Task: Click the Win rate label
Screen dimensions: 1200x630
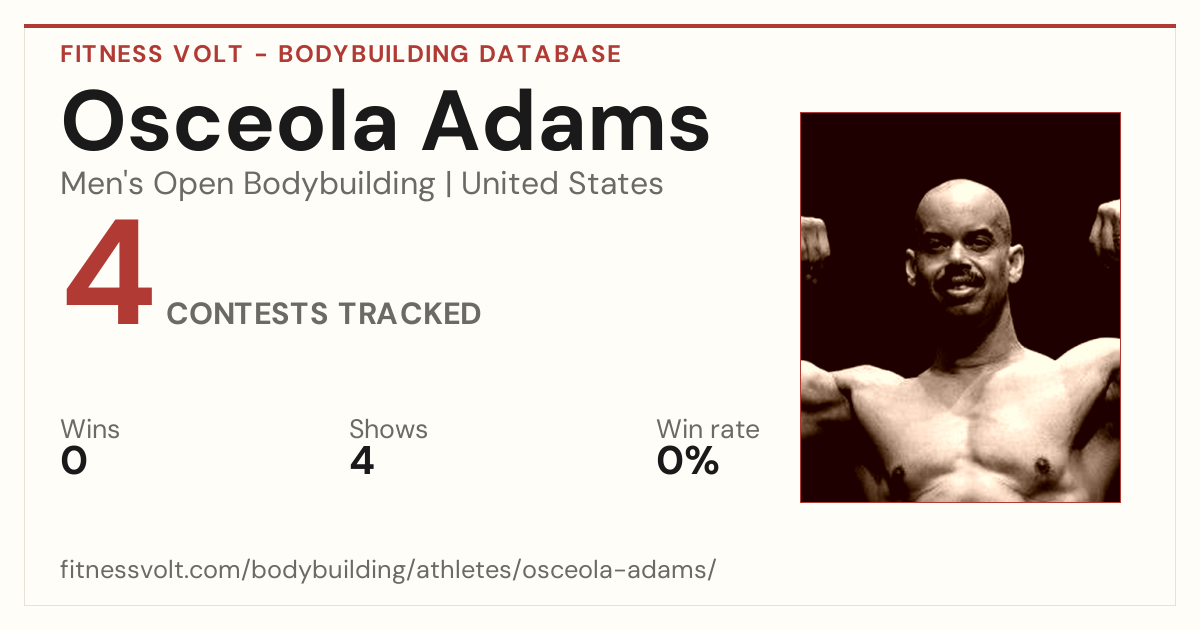Action: point(708,430)
